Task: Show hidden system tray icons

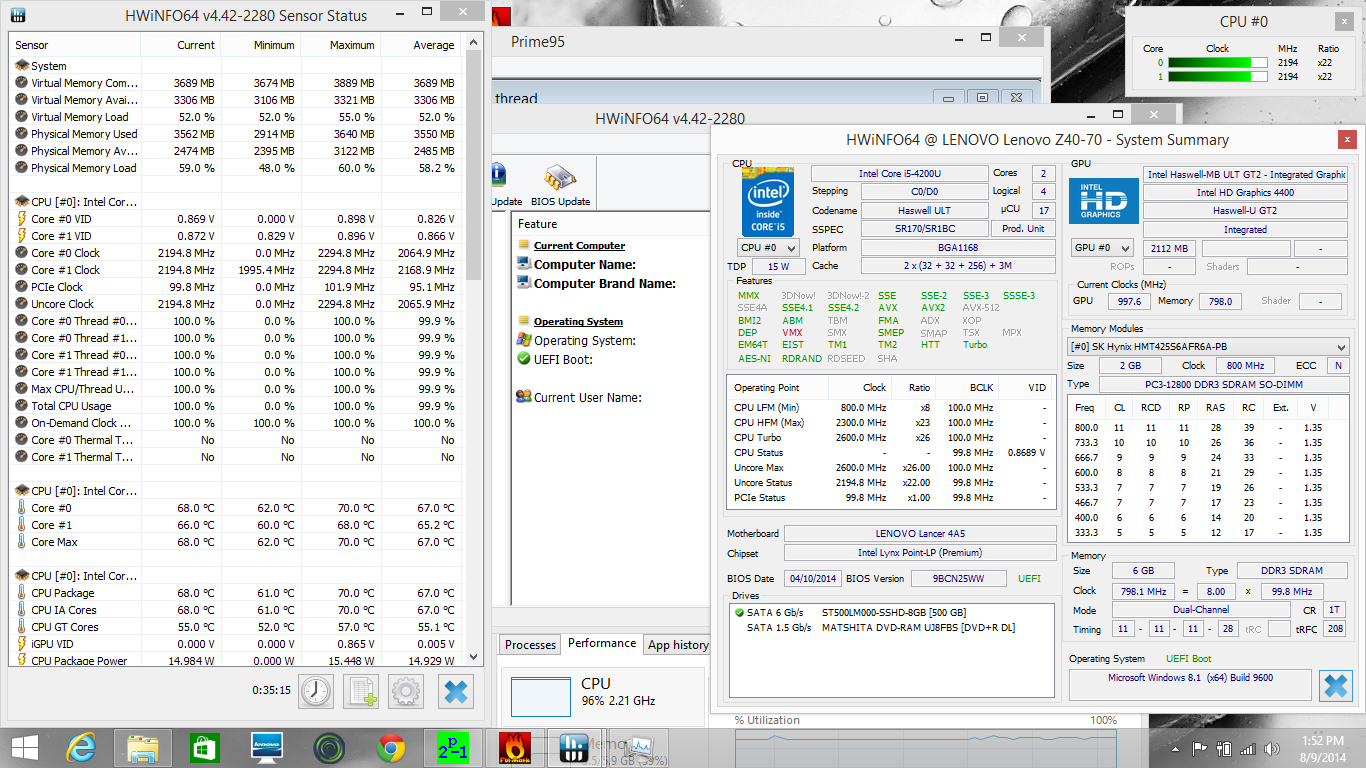Action: click(x=1176, y=748)
